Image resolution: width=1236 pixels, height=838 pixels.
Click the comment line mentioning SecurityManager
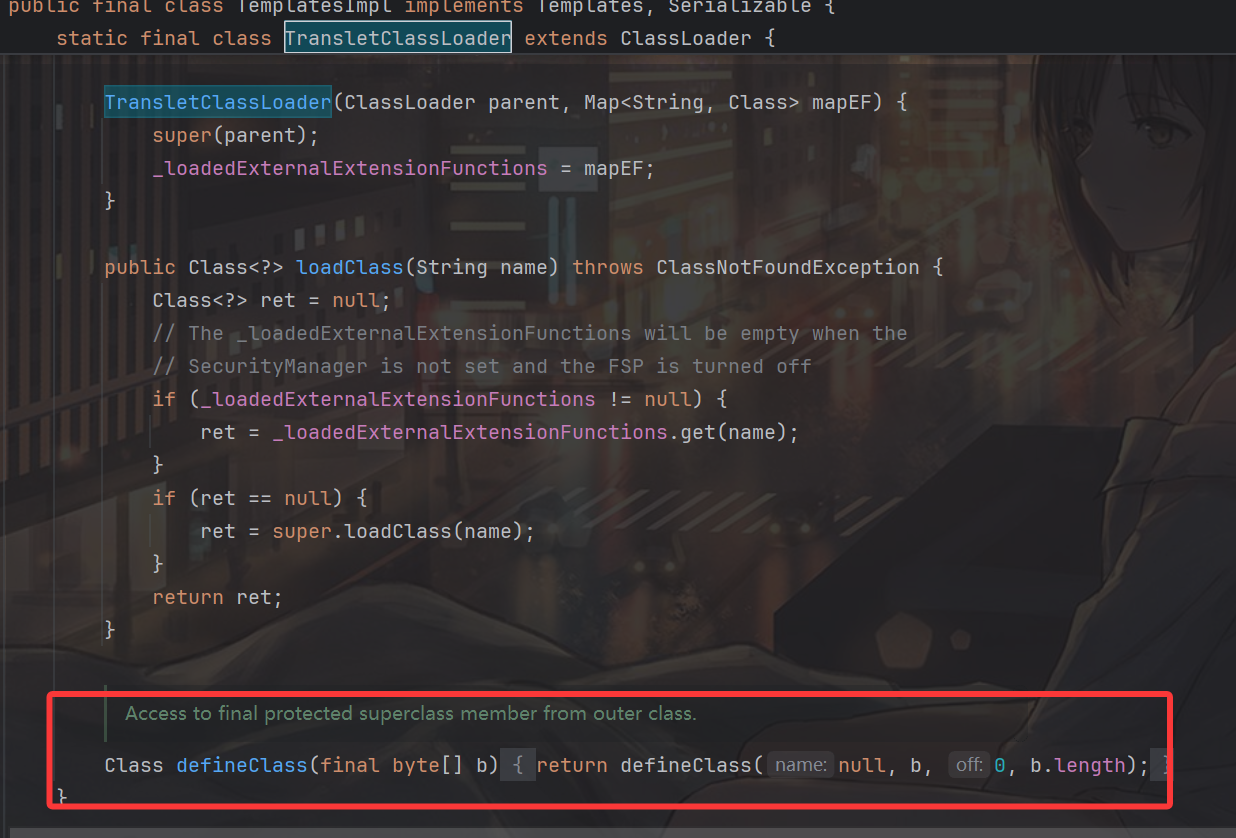click(480, 367)
